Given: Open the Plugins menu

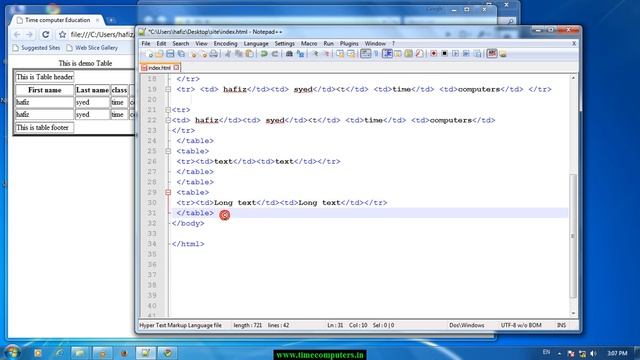Looking at the screenshot, I should click(349, 43).
